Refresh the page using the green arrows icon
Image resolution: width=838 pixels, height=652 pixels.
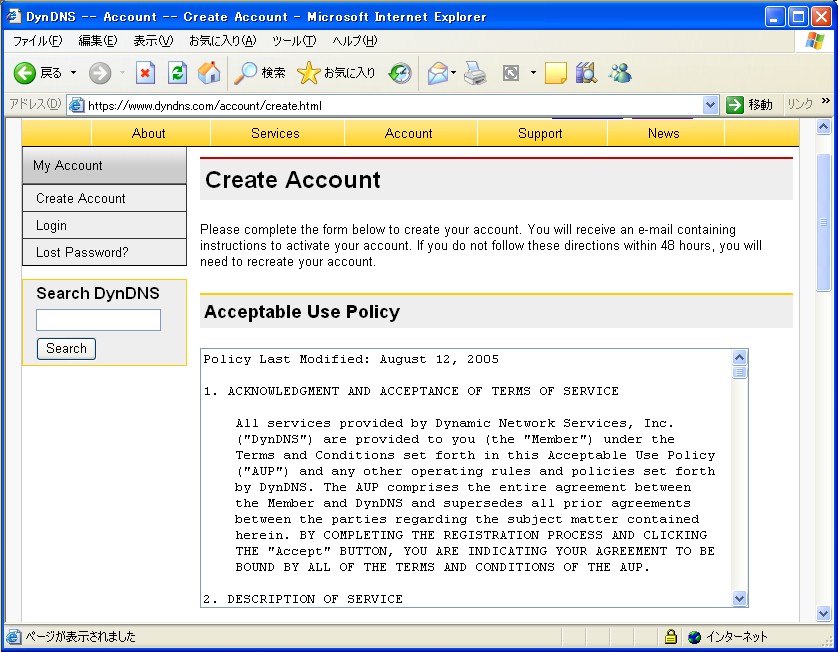pos(177,73)
